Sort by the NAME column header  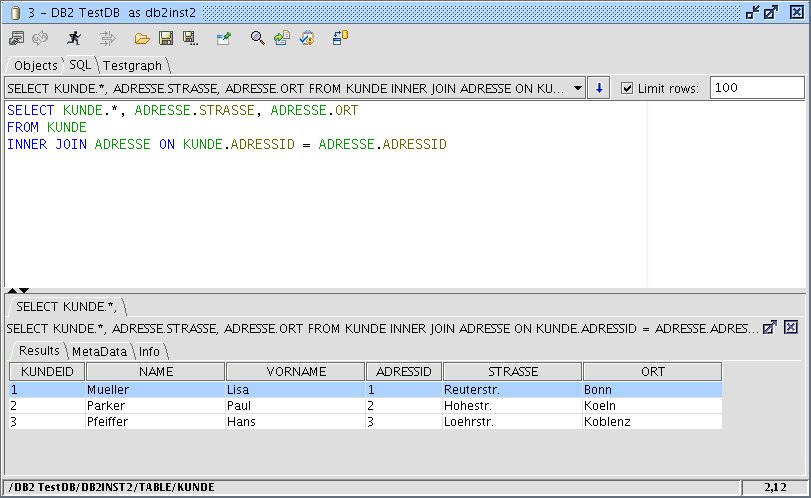(156, 371)
